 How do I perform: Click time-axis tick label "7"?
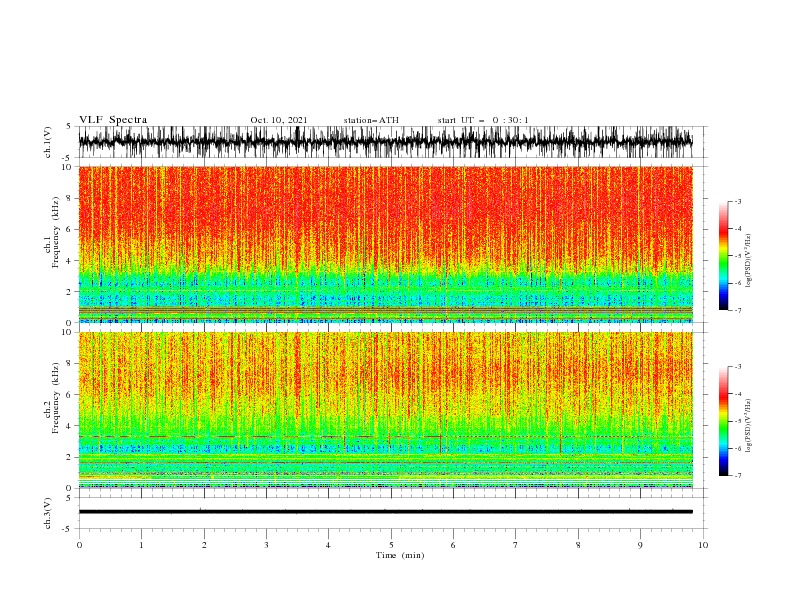tap(516, 545)
